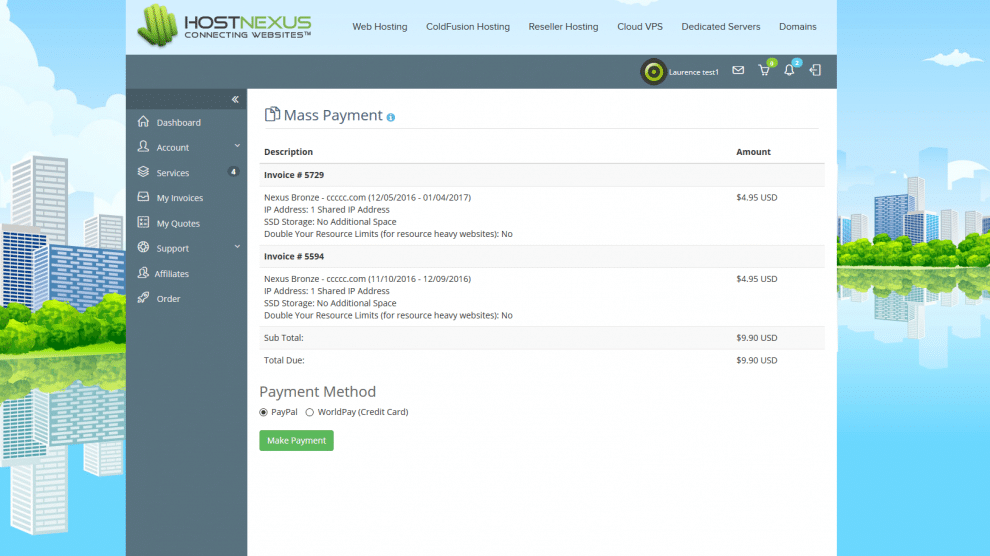Click the Mass Payment info icon
Image resolution: width=990 pixels, height=556 pixels.
[391, 117]
